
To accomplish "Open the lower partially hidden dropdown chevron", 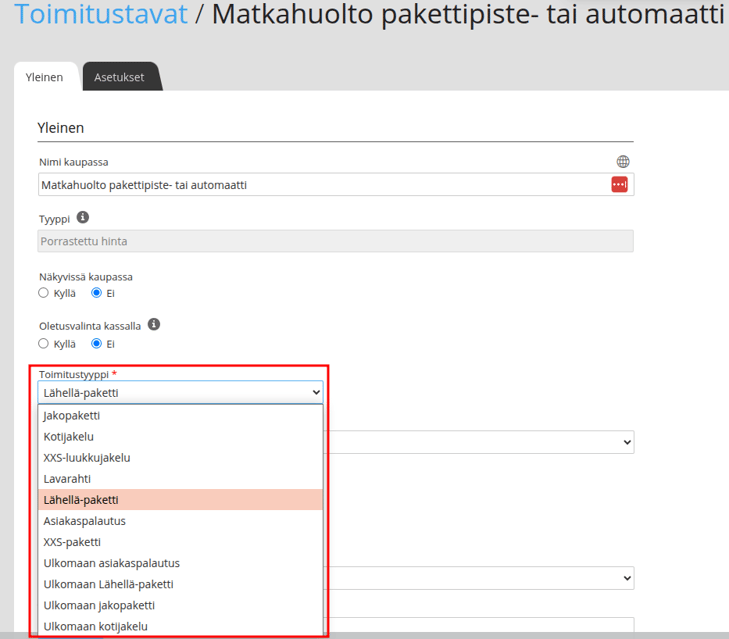I will pyautogui.click(x=627, y=578).
